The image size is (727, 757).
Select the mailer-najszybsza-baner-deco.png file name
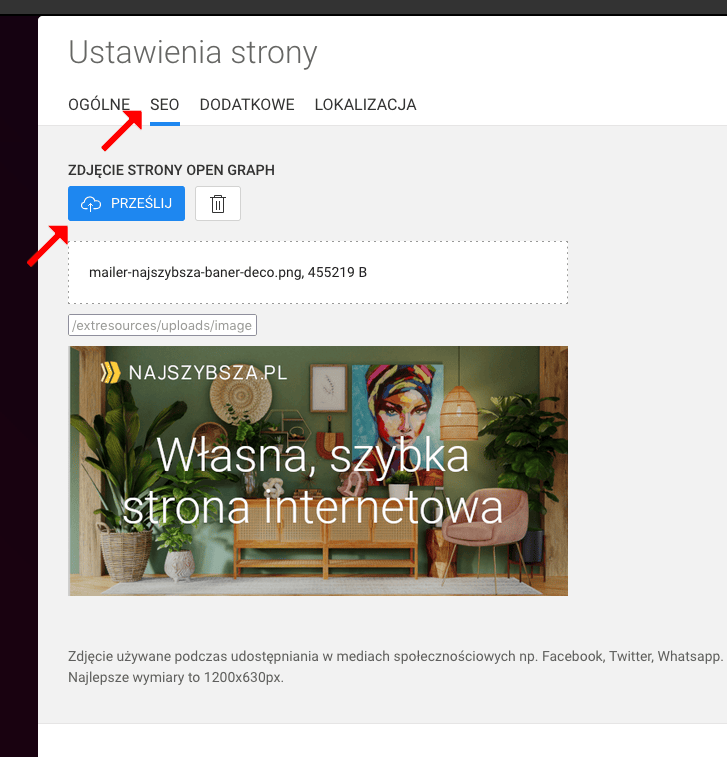[x=227, y=272]
